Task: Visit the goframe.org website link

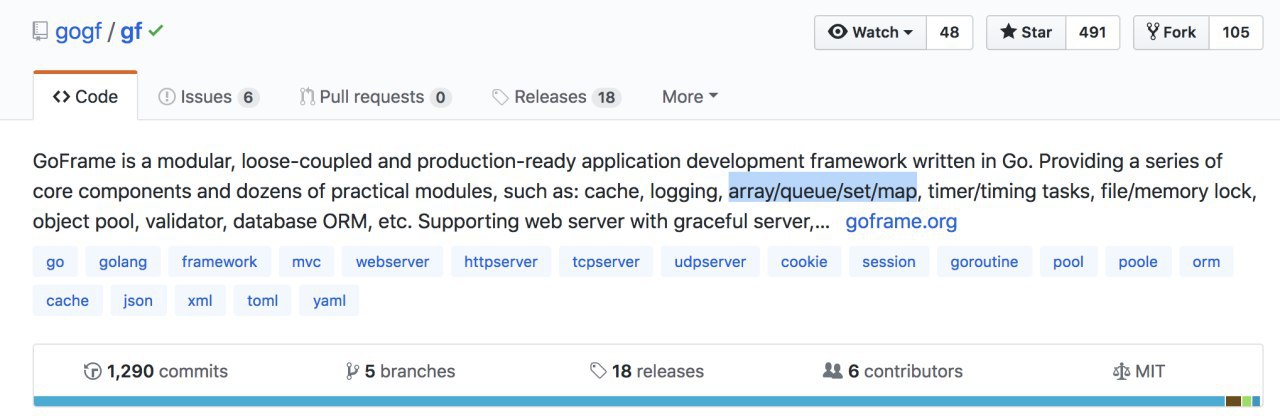Action: point(901,222)
